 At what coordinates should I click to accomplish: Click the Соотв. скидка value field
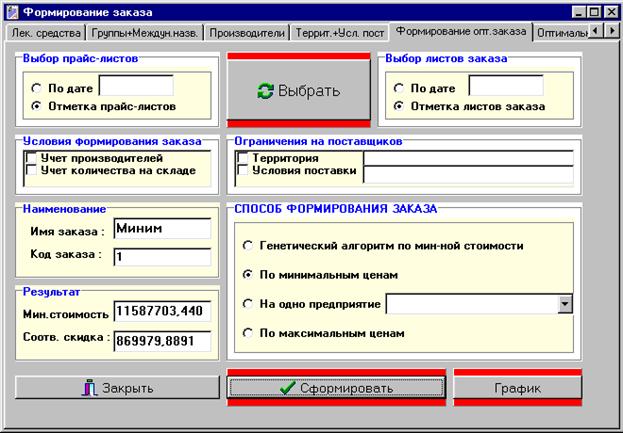(x=162, y=341)
